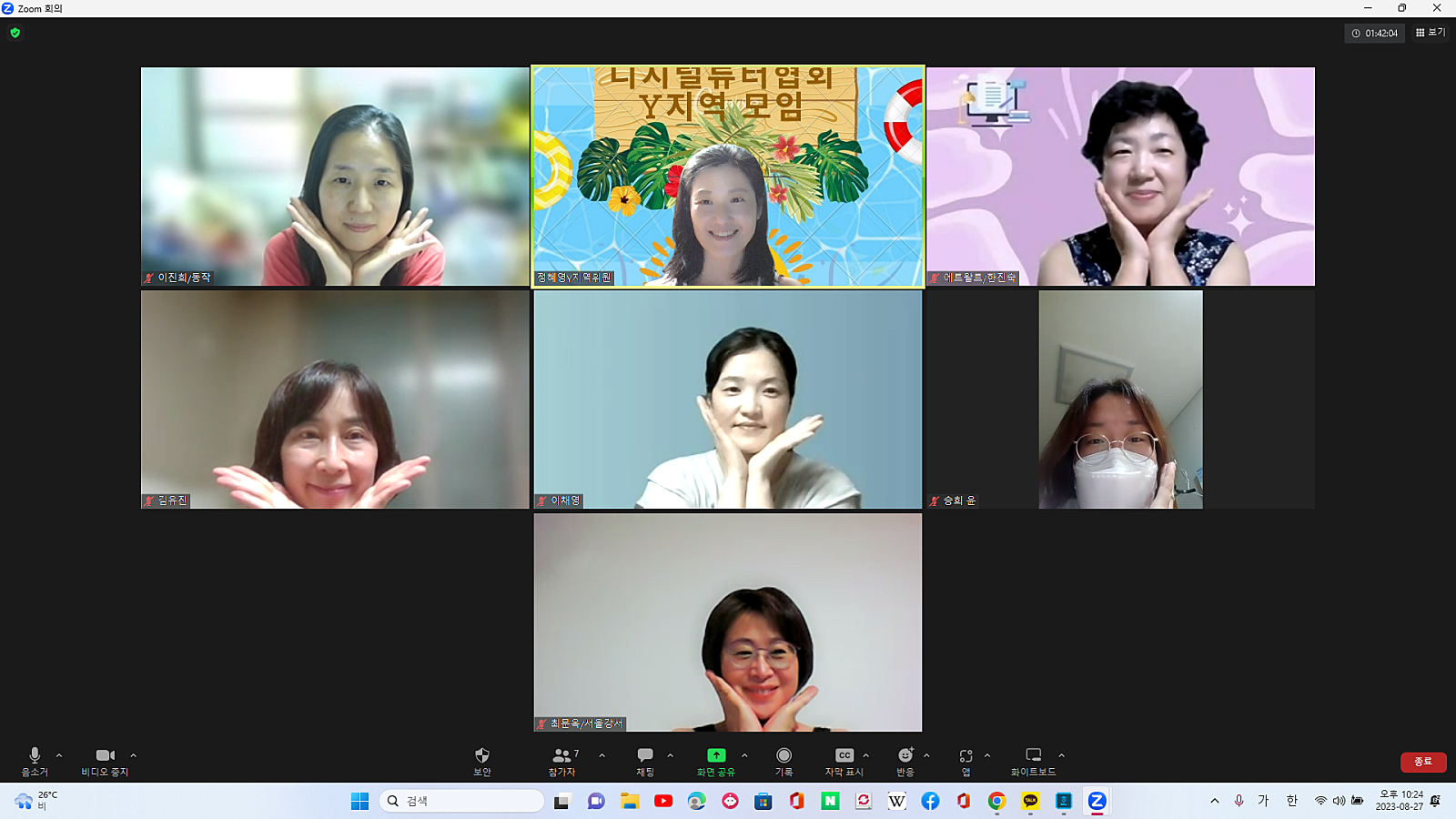The image size is (1456, 819).
Task: Open the 화이트보드 (Whiteboard) icon
Action: pos(1033,756)
